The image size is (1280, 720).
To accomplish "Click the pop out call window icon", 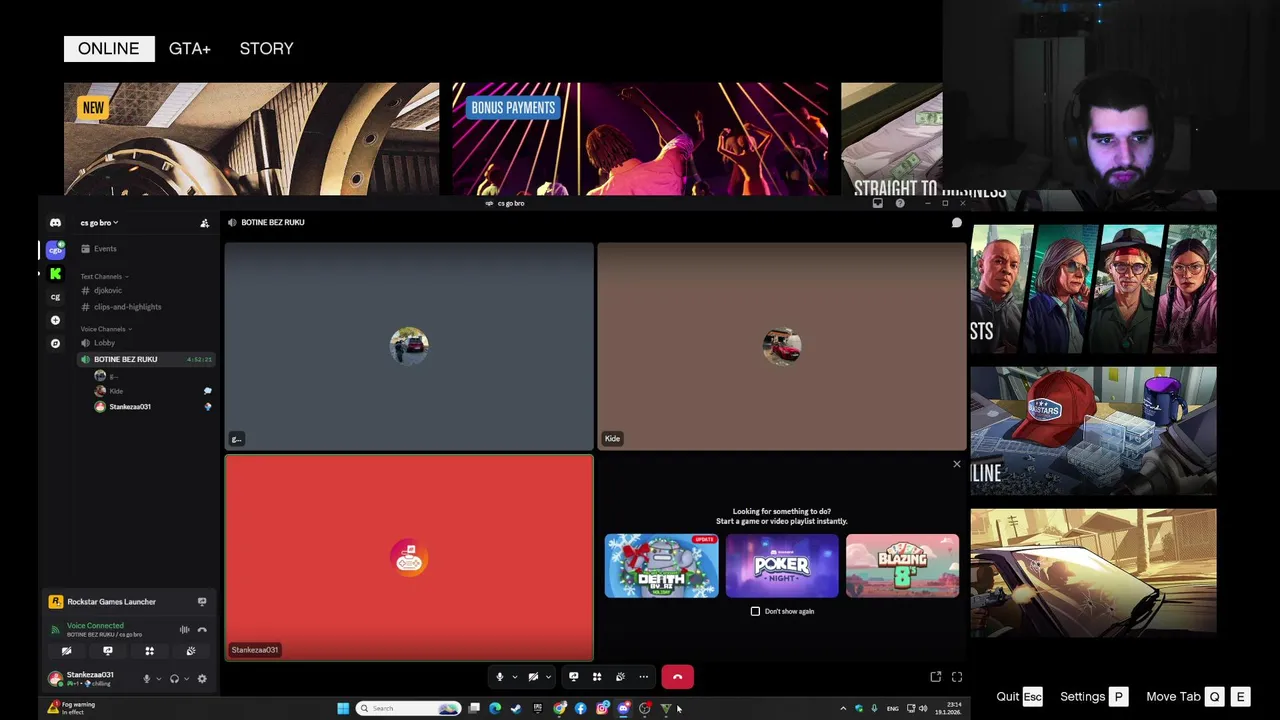I will pyautogui.click(x=936, y=677).
